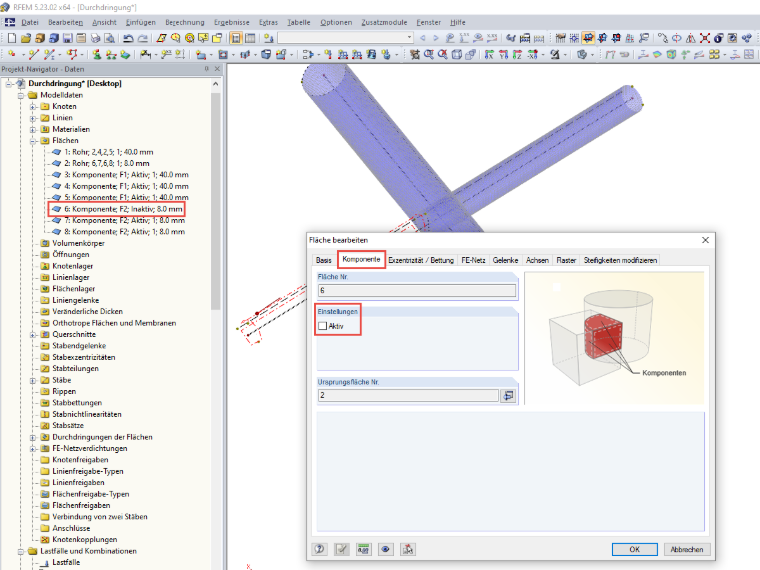Pick the origin surface graphically
This screenshot has height=570, width=760.
[508, 396]
